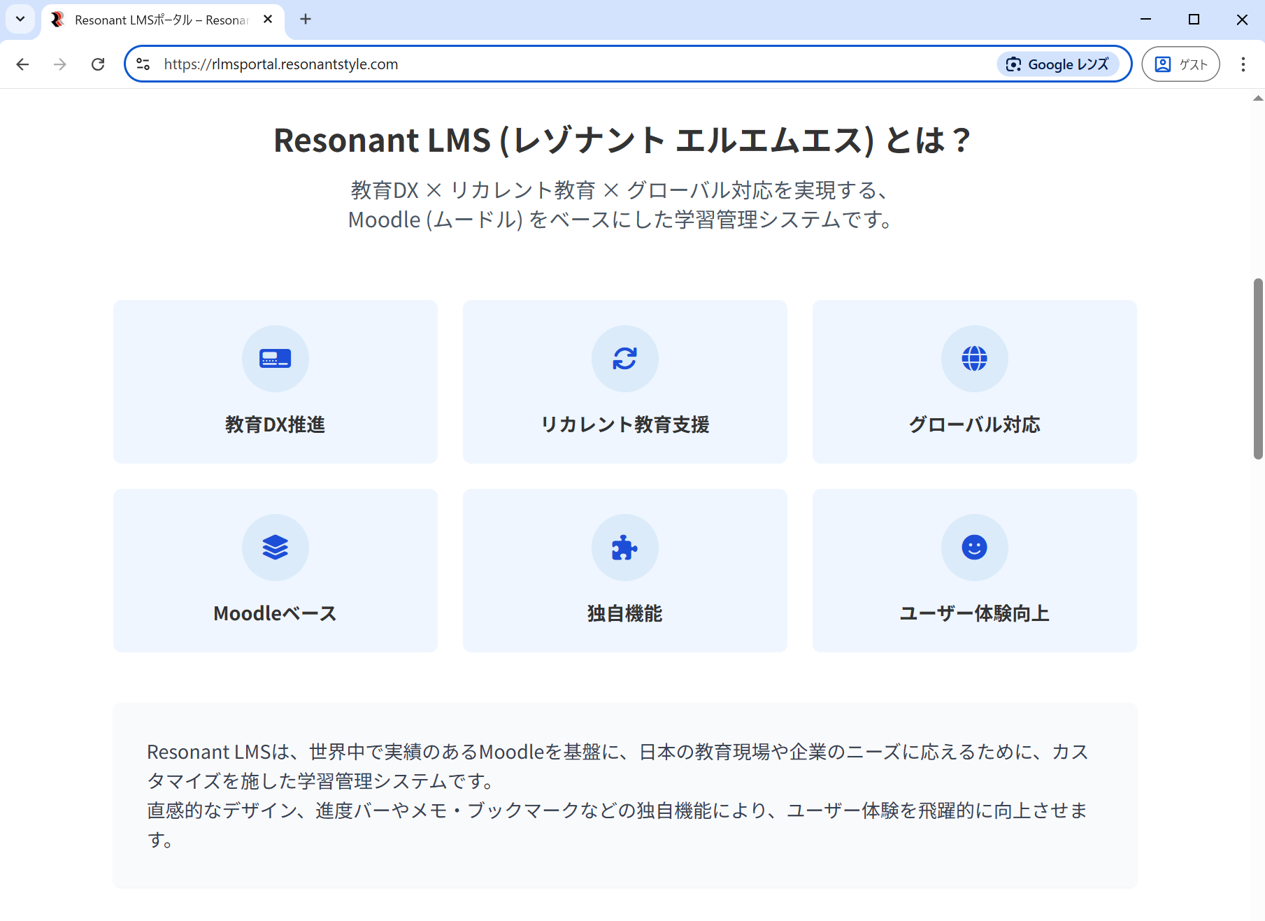Click the リカレント教育支援 refresh icon
1265x921 pixels.
625,358
